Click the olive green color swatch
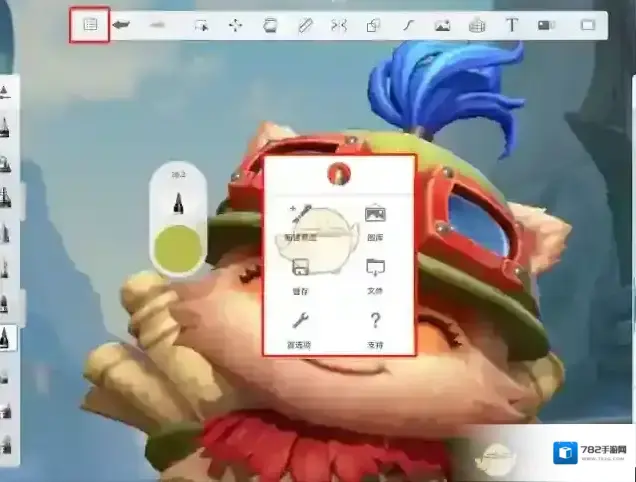The image size is (636, 482). tap(179, 249)
